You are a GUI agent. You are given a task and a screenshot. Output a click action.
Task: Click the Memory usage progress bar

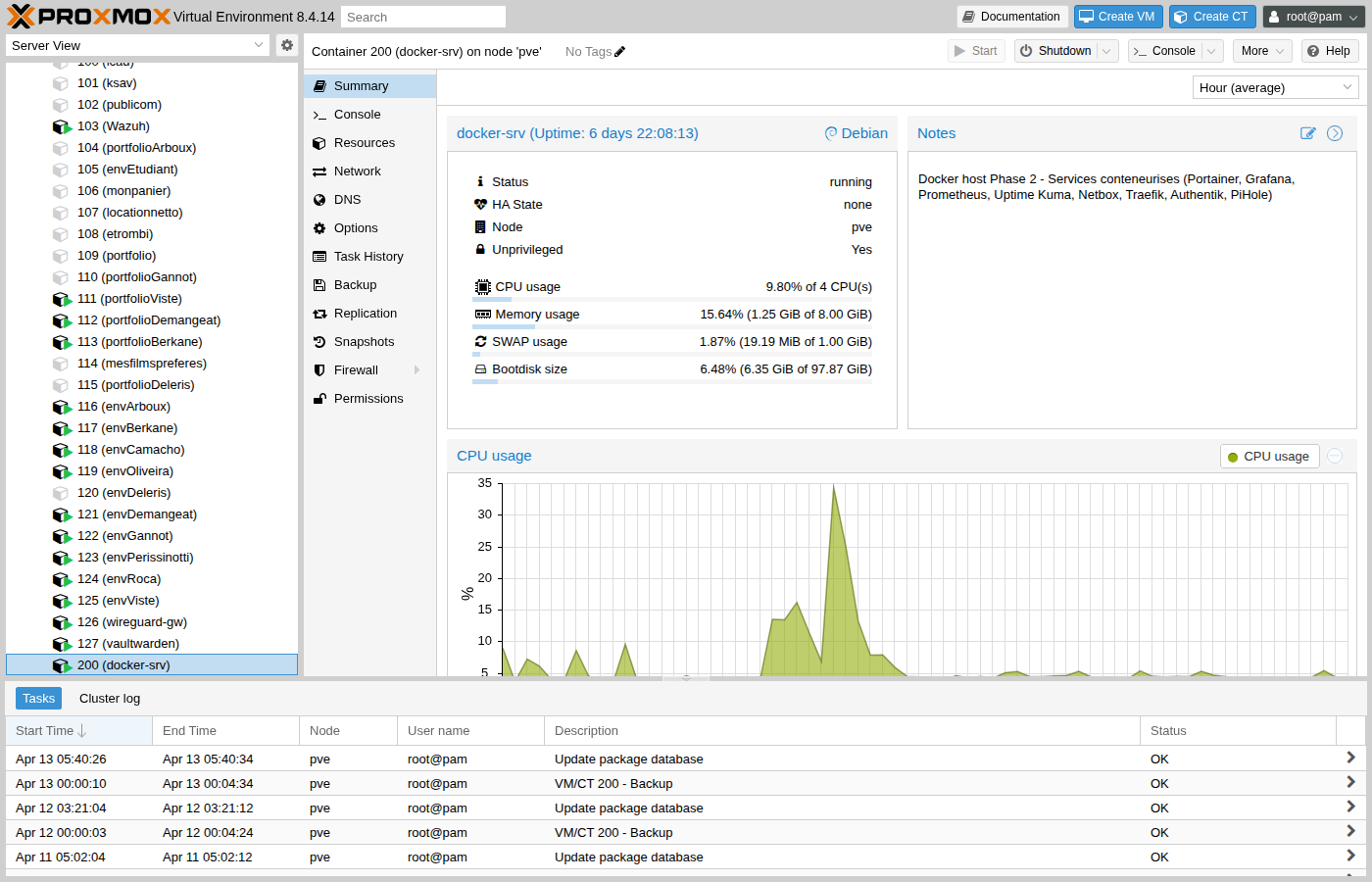672,326
